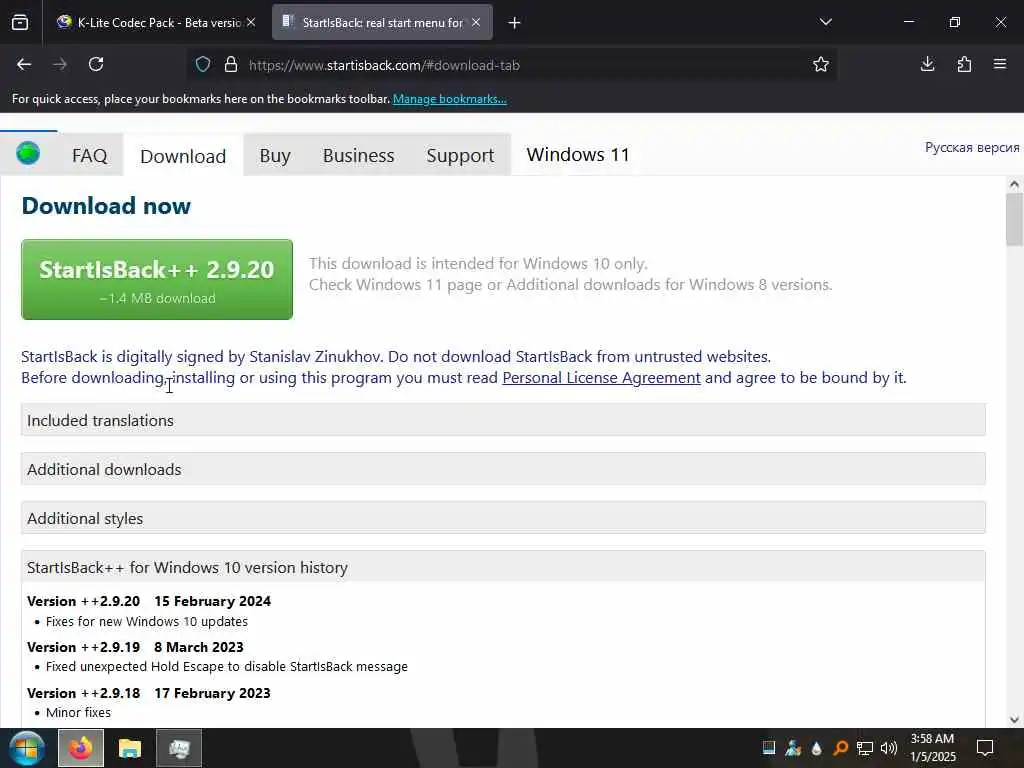Click the water drop tray icon
Image resolution: width=1024 pixels, height=768 pixels.
point(816,748)
